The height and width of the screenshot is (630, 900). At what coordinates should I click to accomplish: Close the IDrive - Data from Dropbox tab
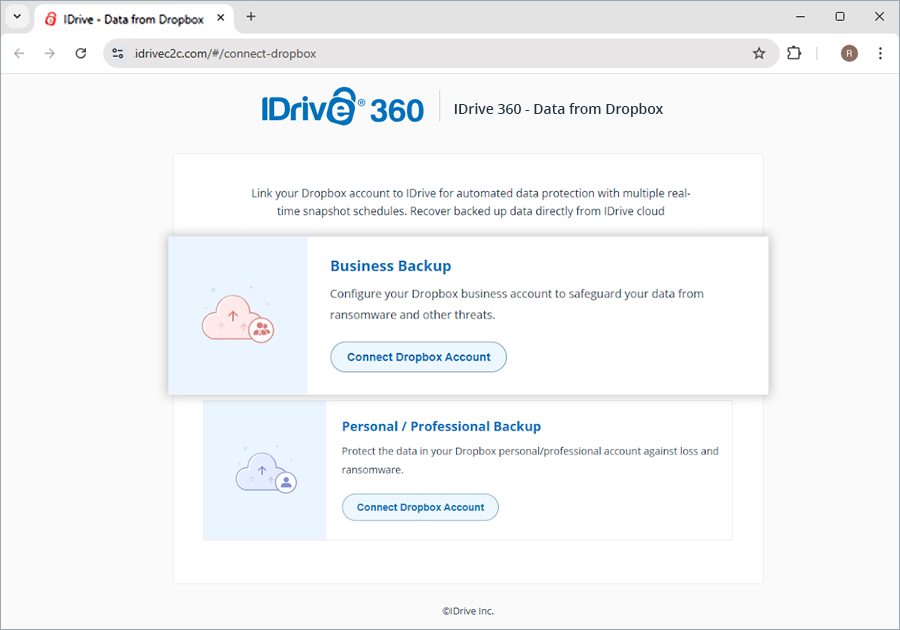pyautogui.click(x=220, y=18)
